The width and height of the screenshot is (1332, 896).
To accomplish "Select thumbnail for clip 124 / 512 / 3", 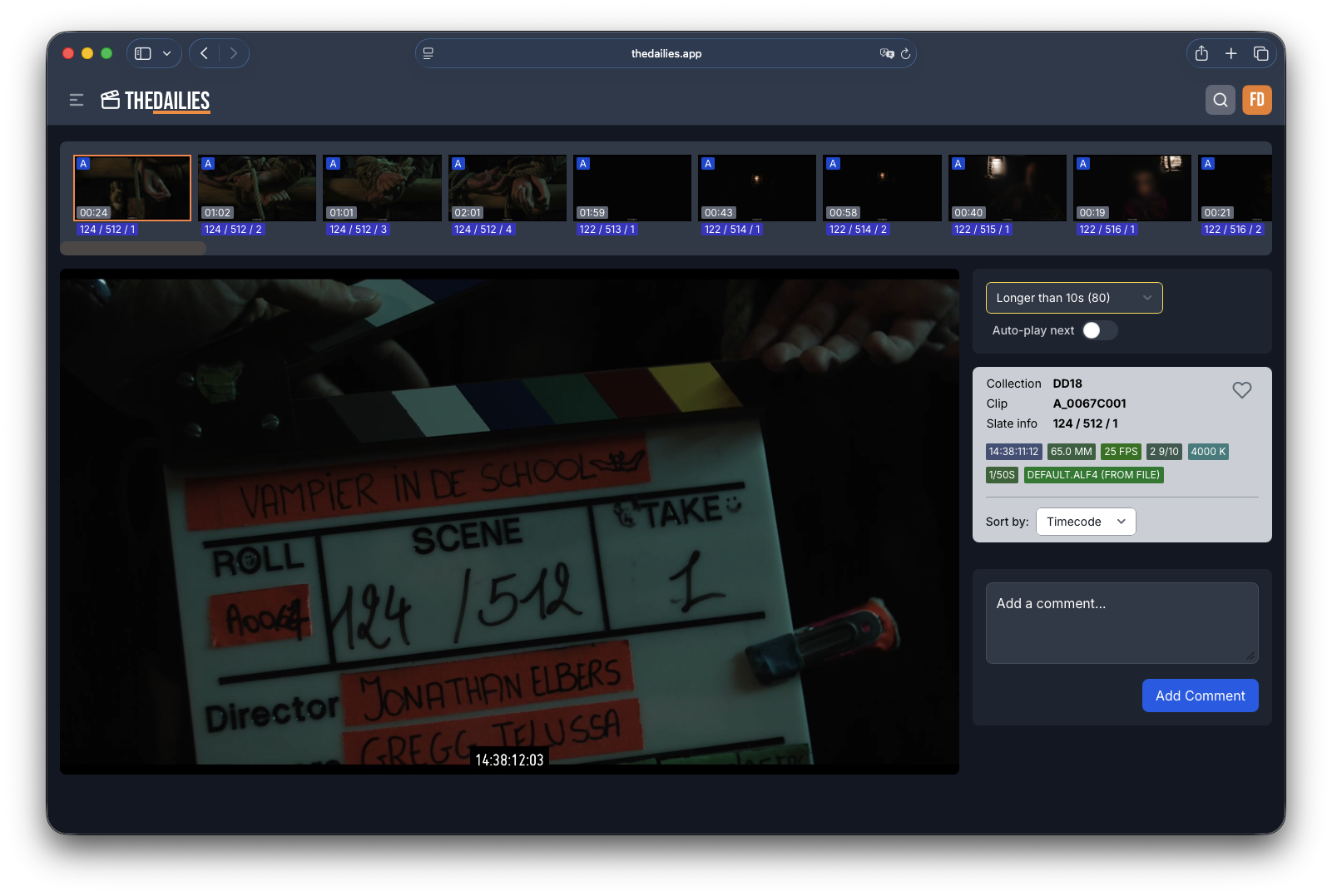I will tap(383, 188).
